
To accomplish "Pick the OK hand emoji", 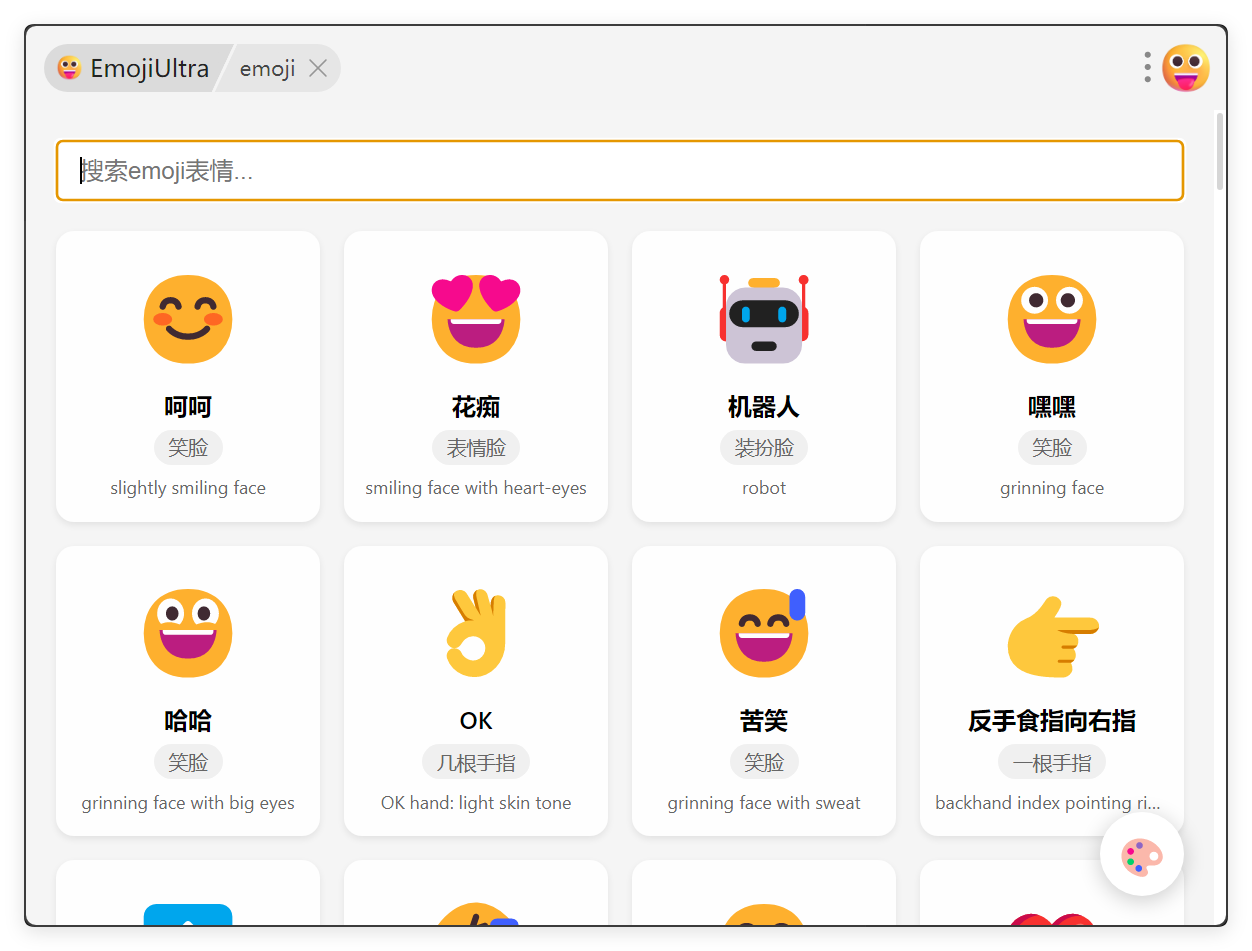I will [476, 633].
